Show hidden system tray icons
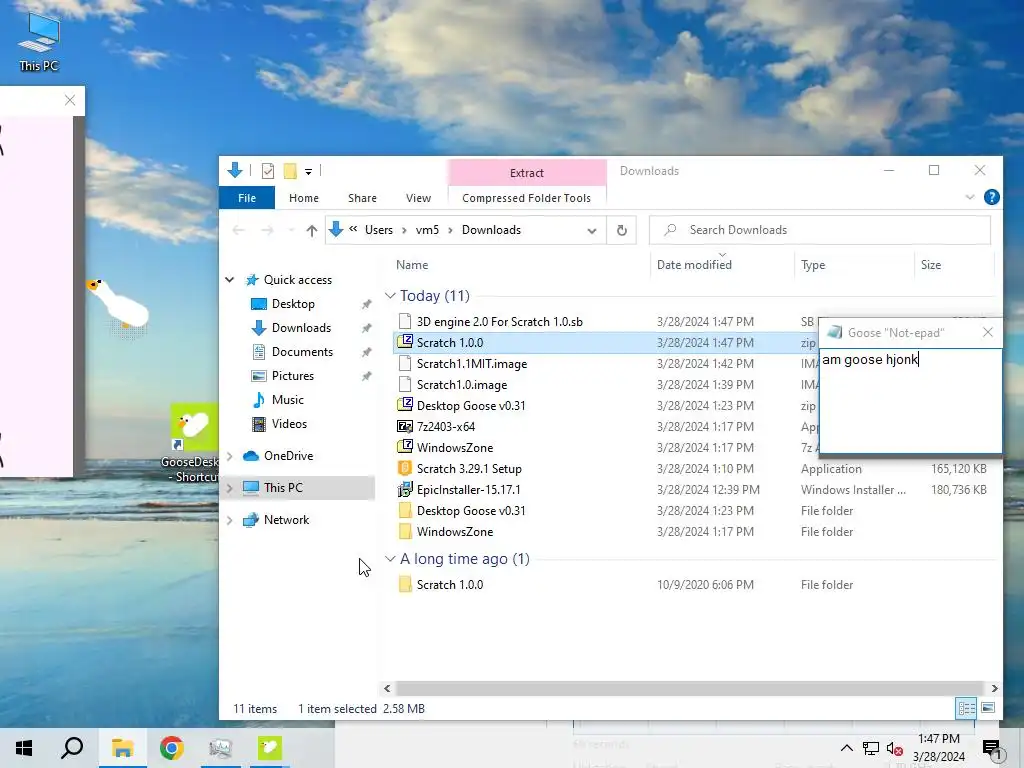1024x768 pixels. coord(846,748)
